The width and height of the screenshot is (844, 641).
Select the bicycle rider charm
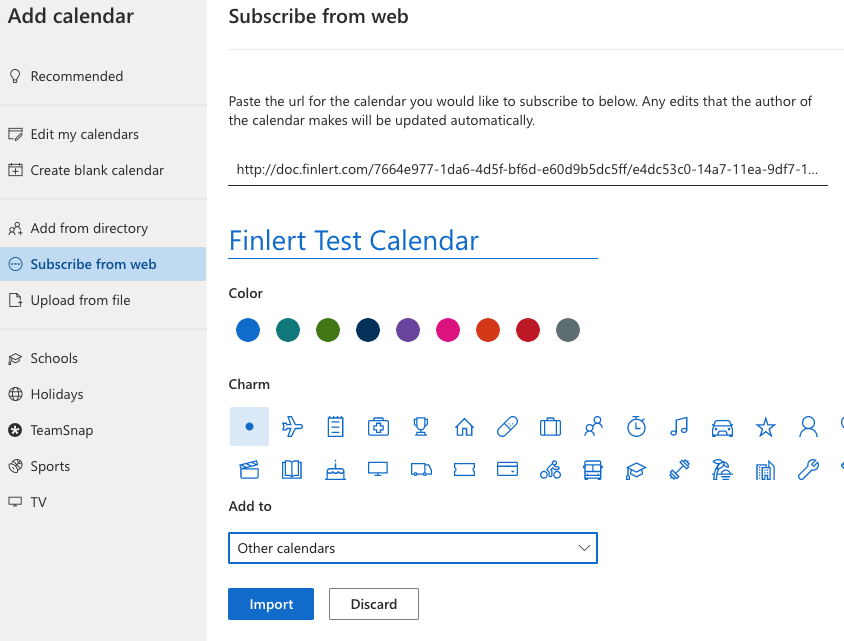(x=550, y=469)
